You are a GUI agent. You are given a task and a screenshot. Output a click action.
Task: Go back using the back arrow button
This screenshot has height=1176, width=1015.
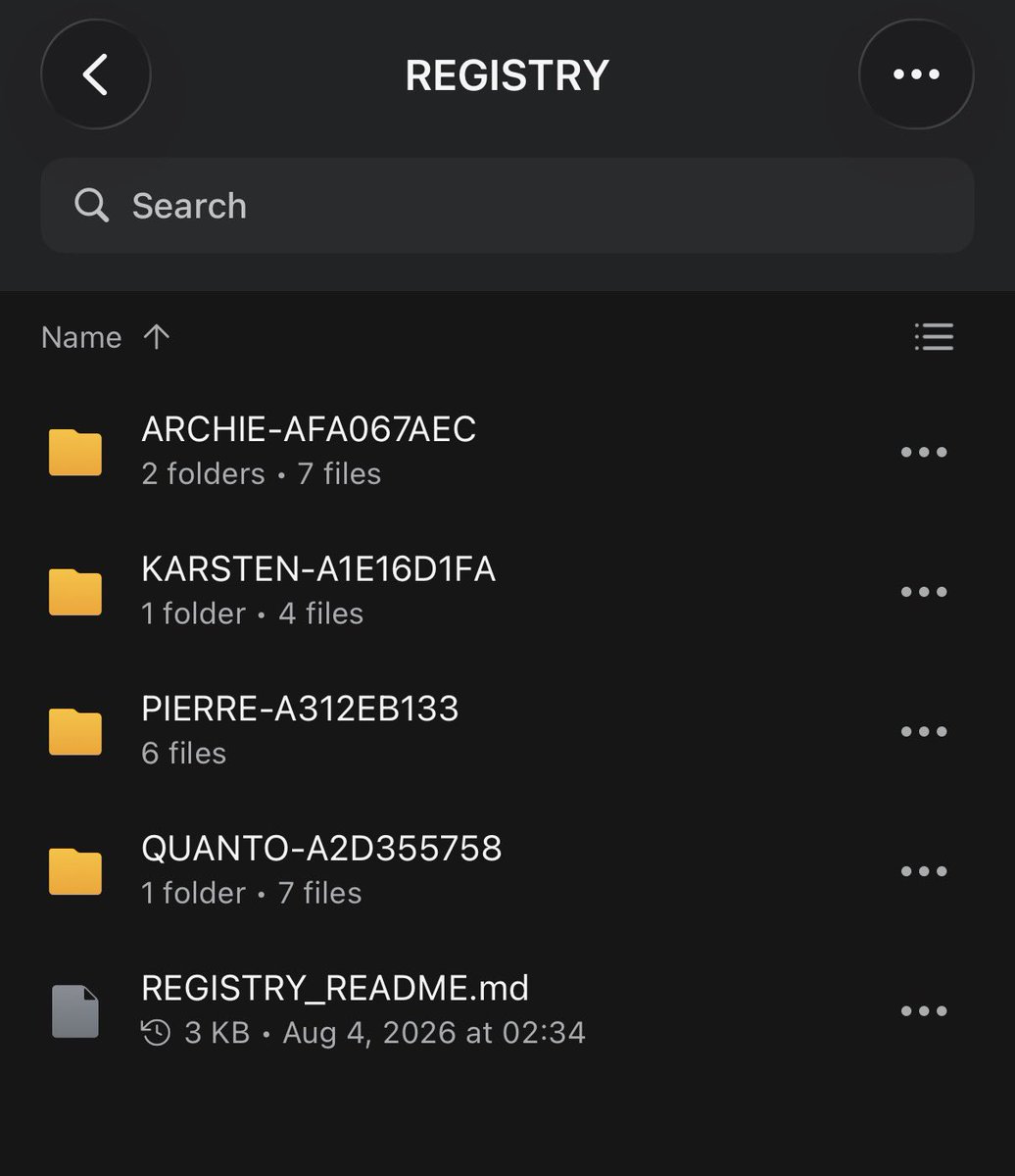pyautogui.click(x=95, y=74)
